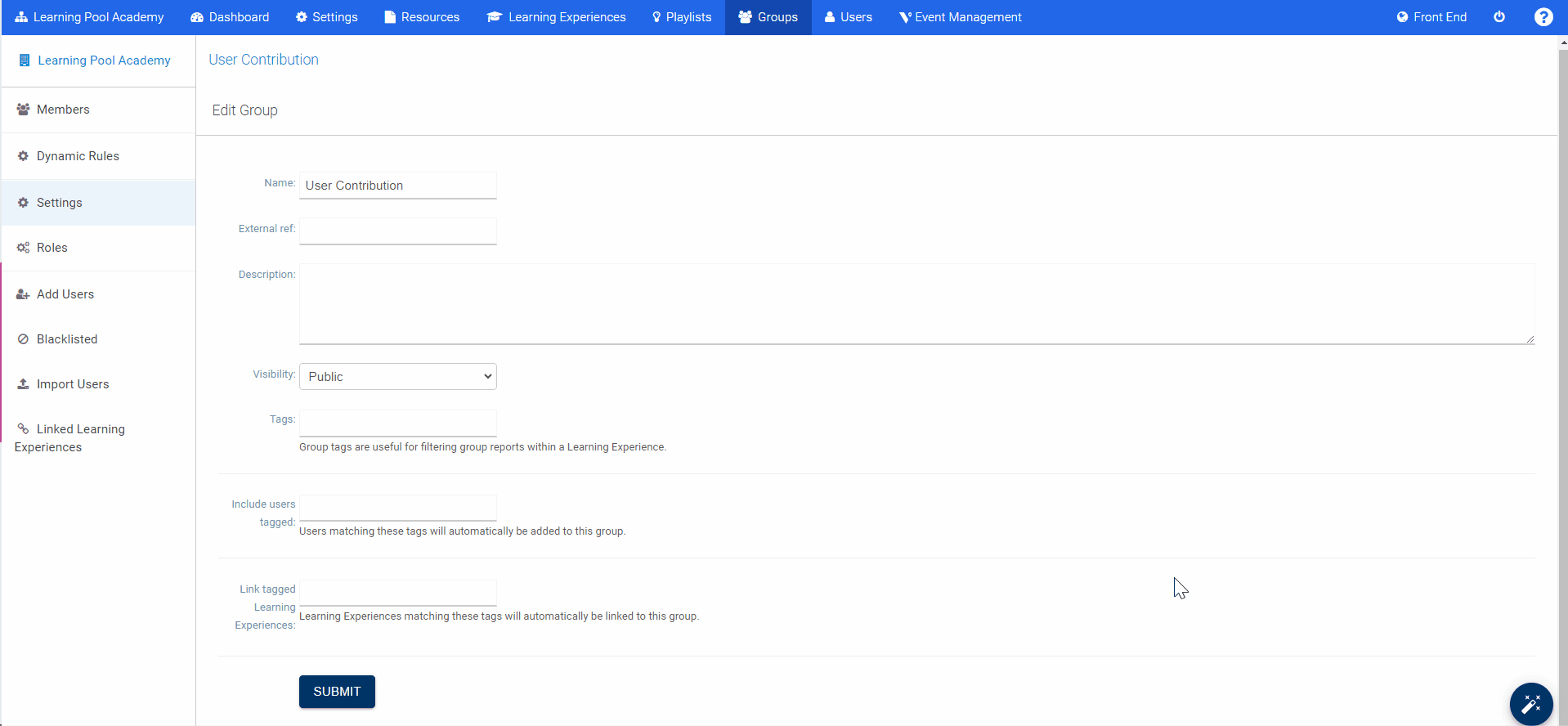Open the help question mark icon

[1543, 17]
